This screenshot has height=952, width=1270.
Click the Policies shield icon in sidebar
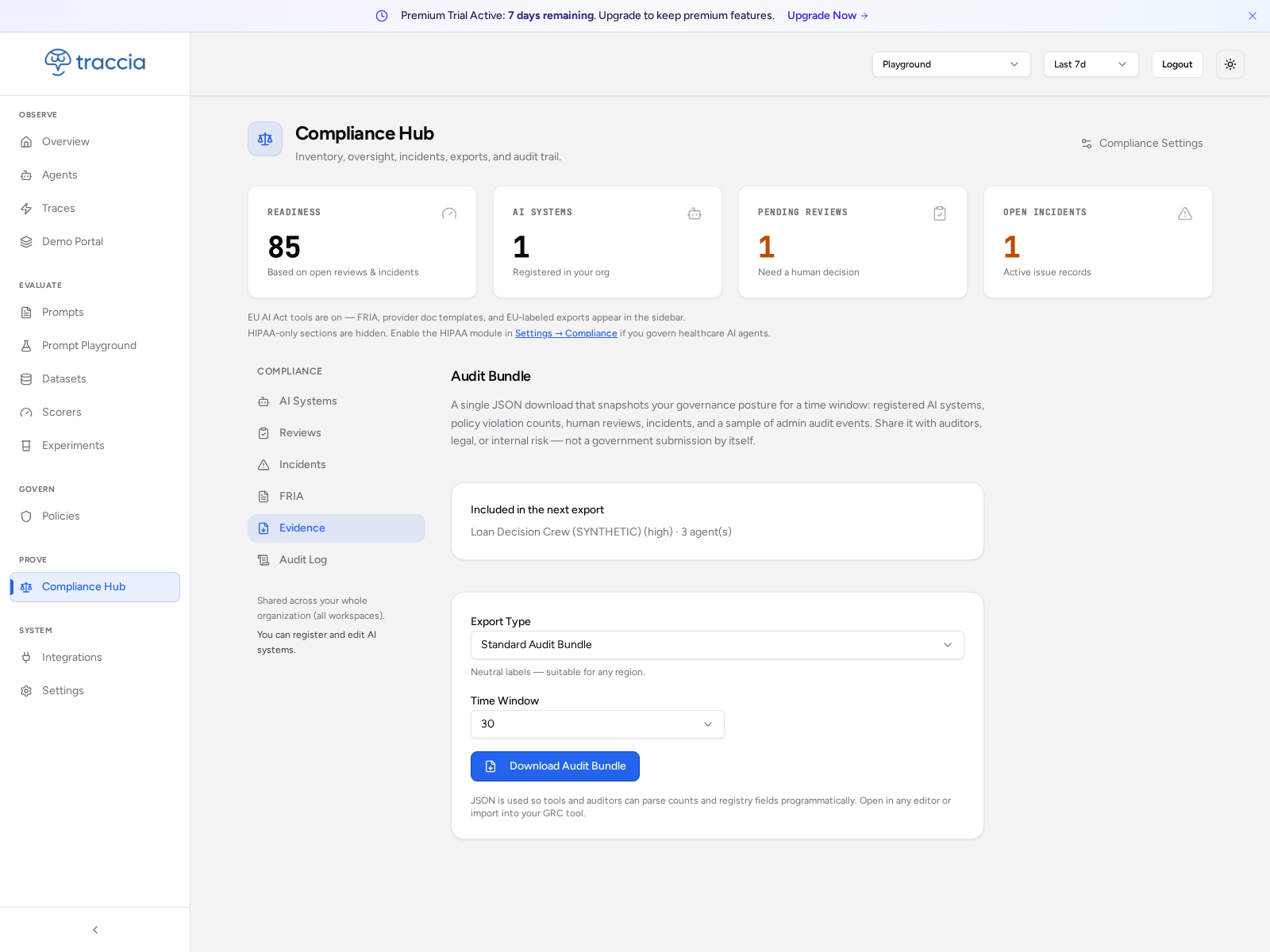pyautogui.click(x=26, y=516)
